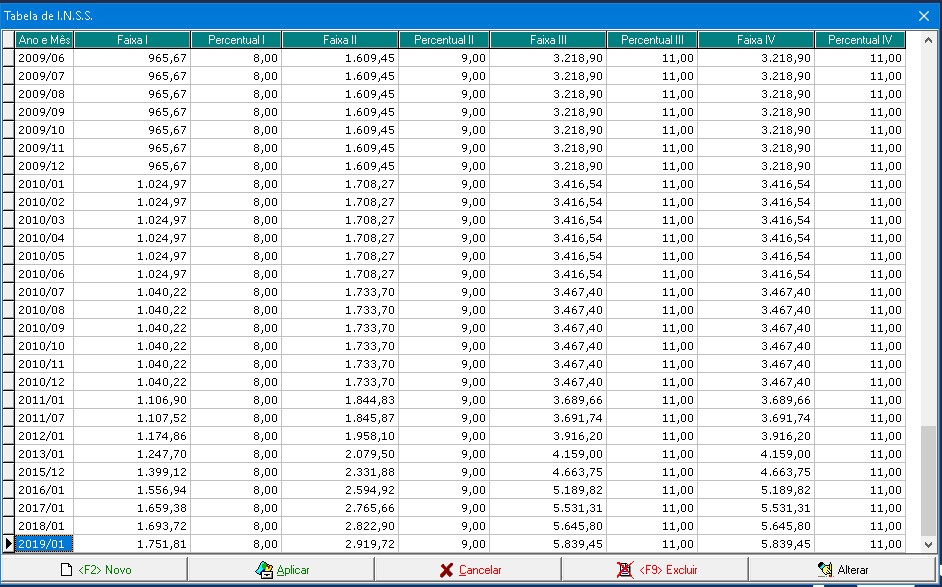Image resolution: width=942 pixels, height=587 pixels.
Task: Click the Percentual II column header
Action: pyautogui.click(x=444, y=40)
